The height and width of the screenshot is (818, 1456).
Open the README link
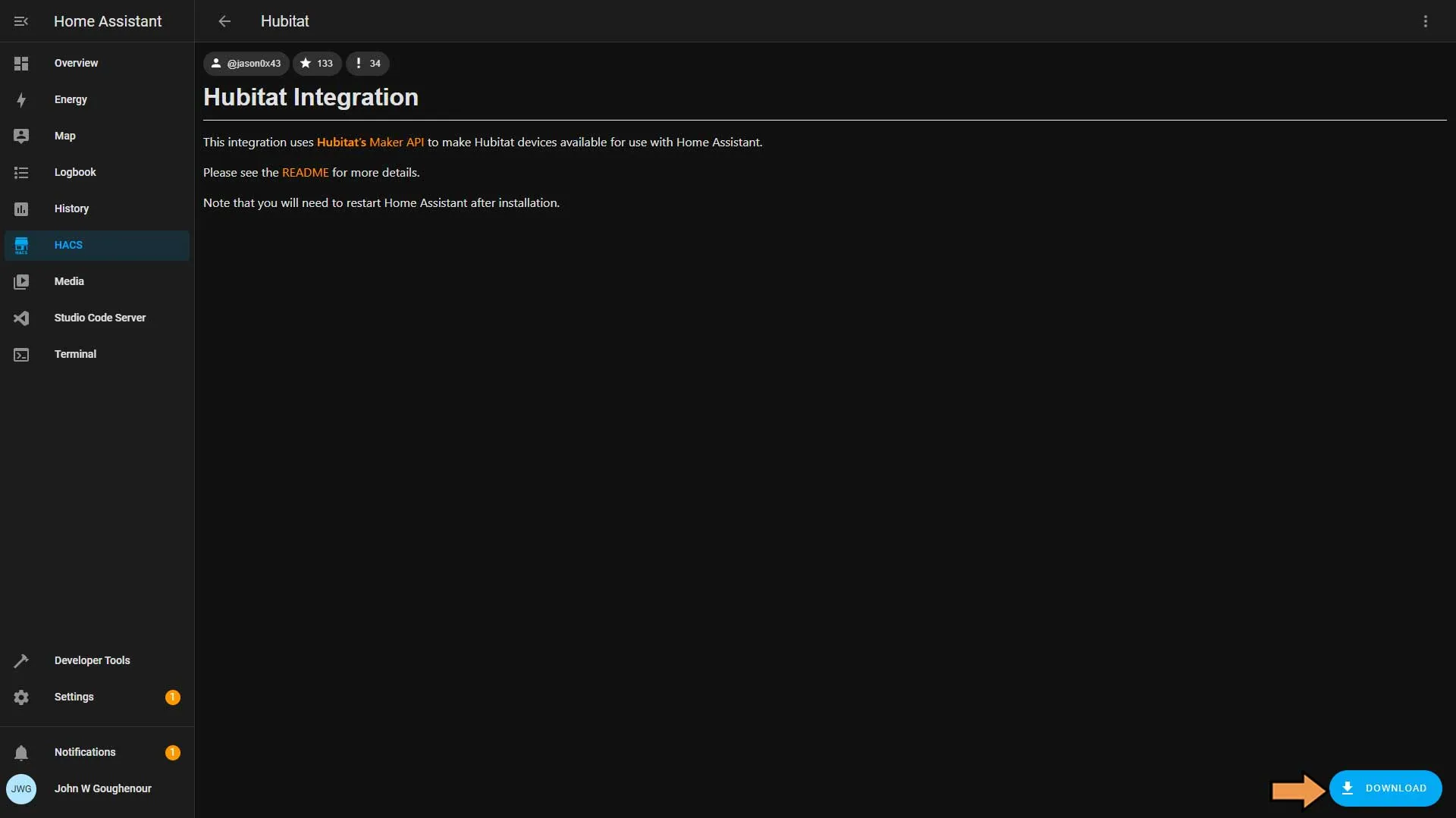tap(306, 173)
